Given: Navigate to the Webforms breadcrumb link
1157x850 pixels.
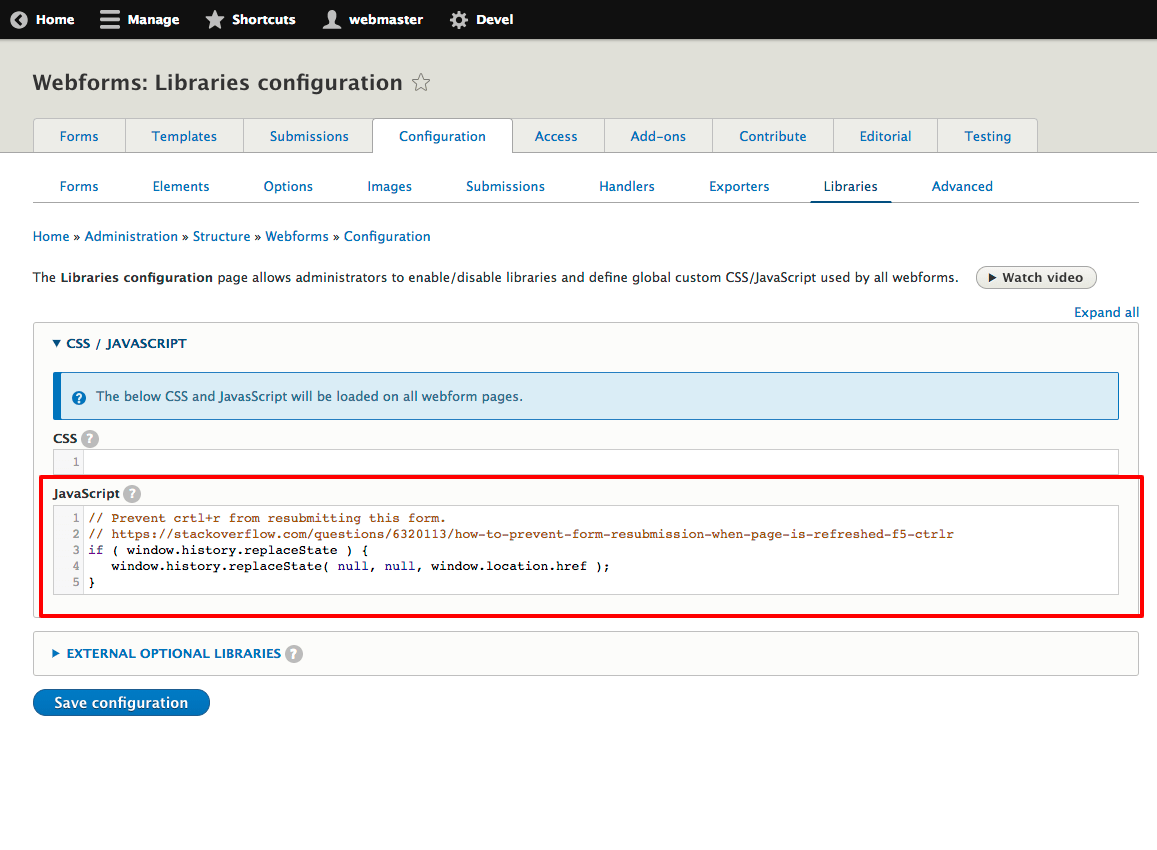Looking at the screenshot, I should click(297, 236).
